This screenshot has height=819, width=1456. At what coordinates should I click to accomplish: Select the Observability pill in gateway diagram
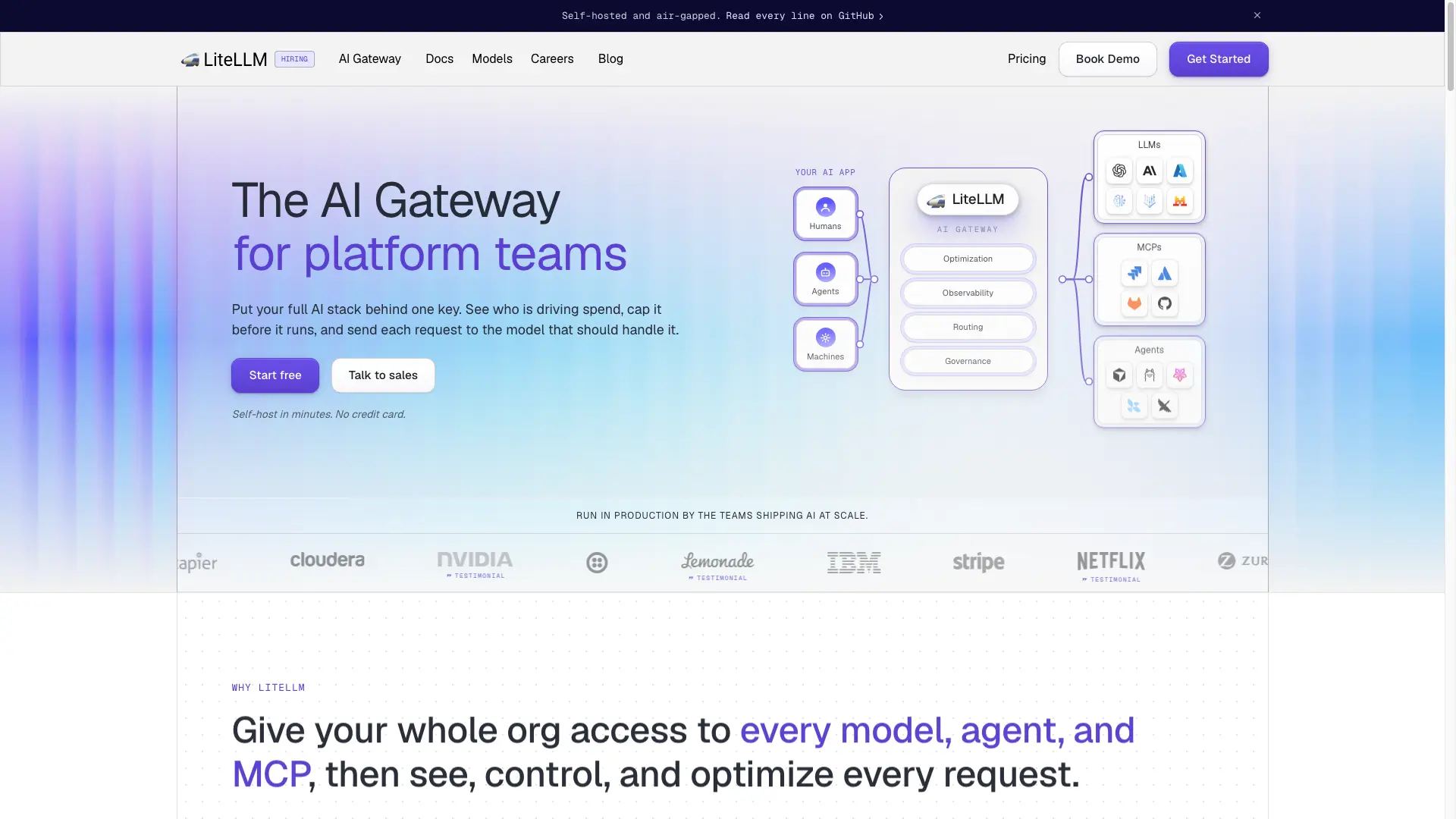[x=968, y=293]
